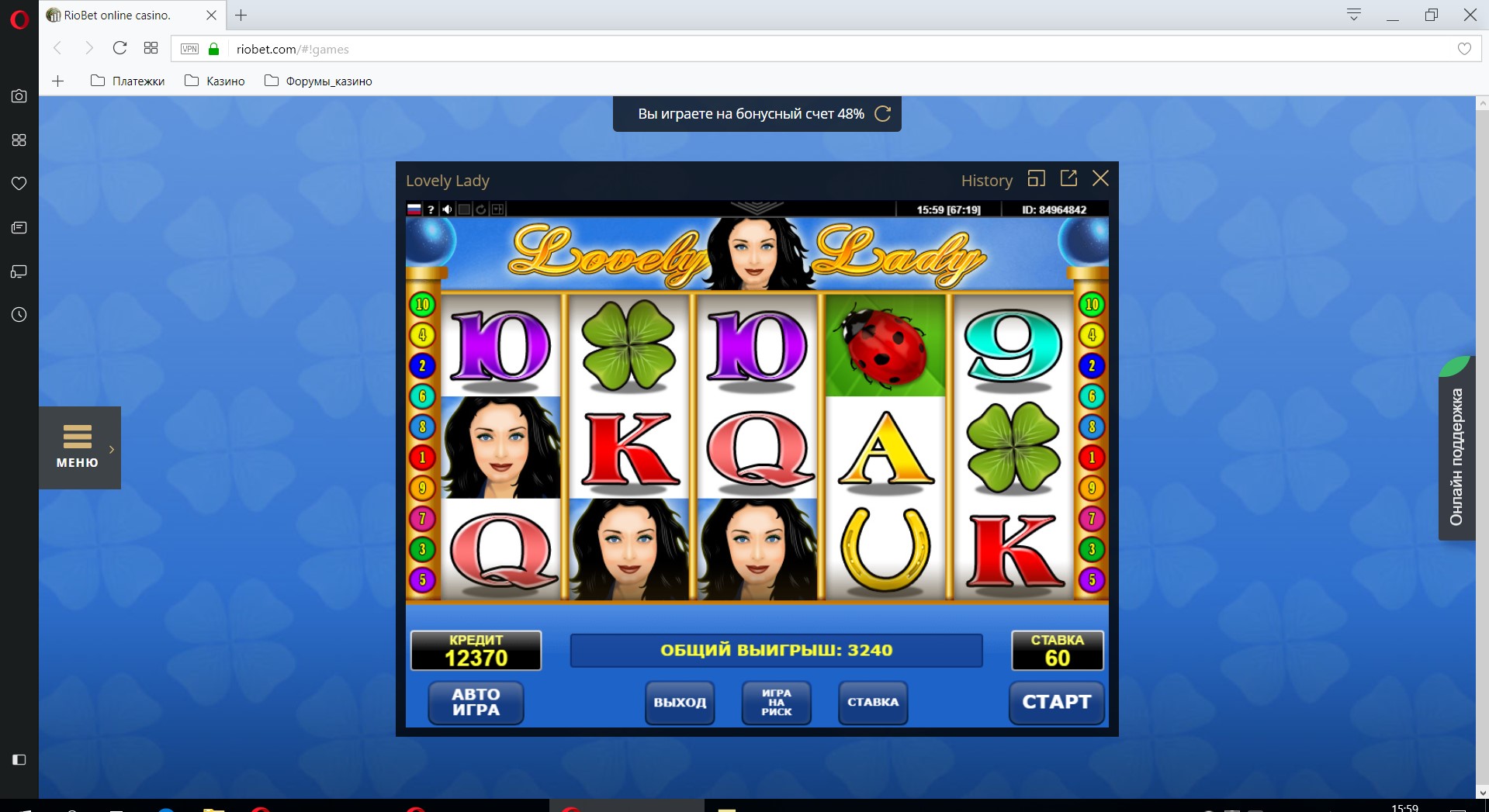This screenshot has width=1489, height=812.
Task: Toggle the Opera sidebar panel
Action: point(19,760)
